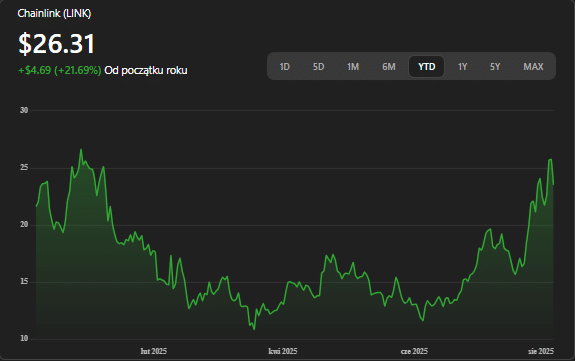Click the 15 y-axis label
The image size is (575, 361).
pos(24,281)
